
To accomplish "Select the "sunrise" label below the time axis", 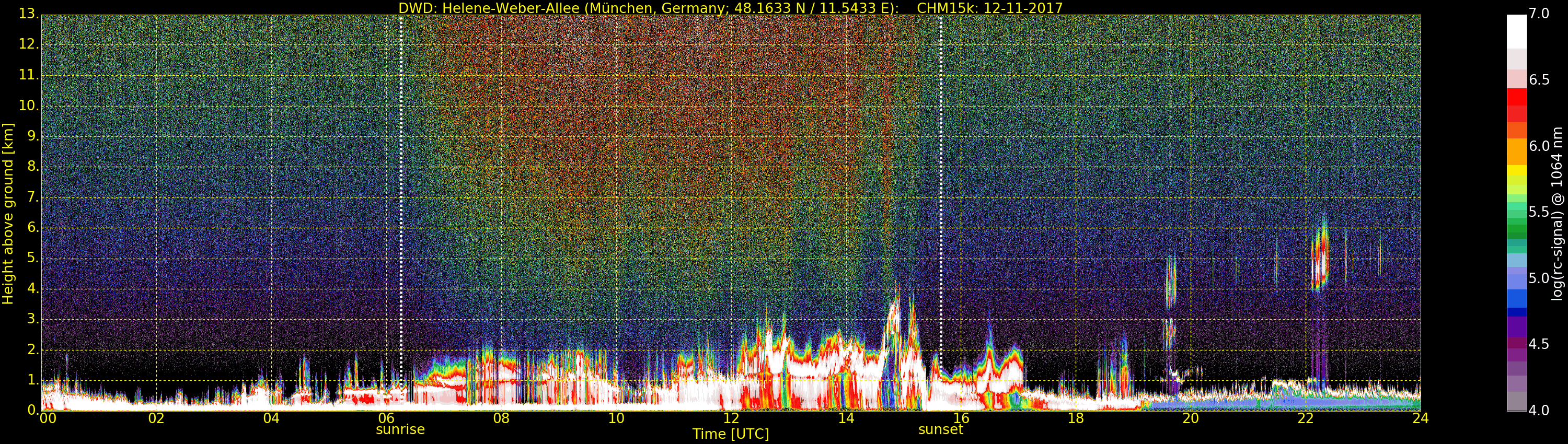I will pos(400,429).
